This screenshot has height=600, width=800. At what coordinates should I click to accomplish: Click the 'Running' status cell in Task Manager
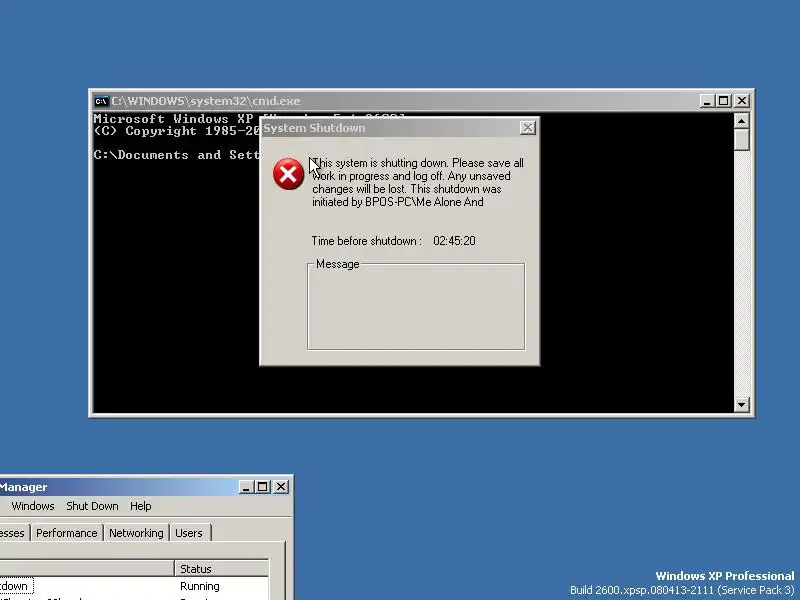point(199,586)
